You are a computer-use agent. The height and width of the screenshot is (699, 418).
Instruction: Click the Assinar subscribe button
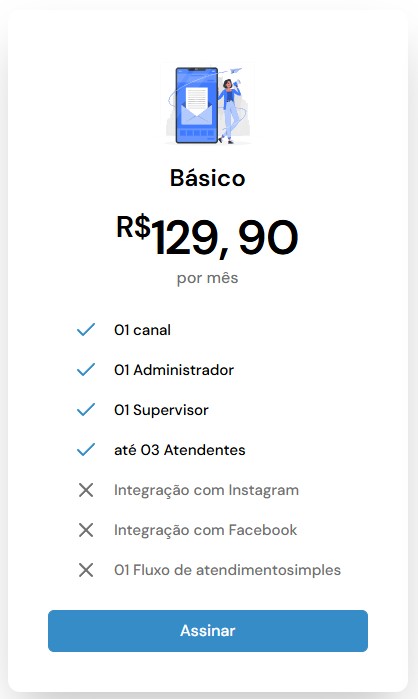tap(208, 630)
